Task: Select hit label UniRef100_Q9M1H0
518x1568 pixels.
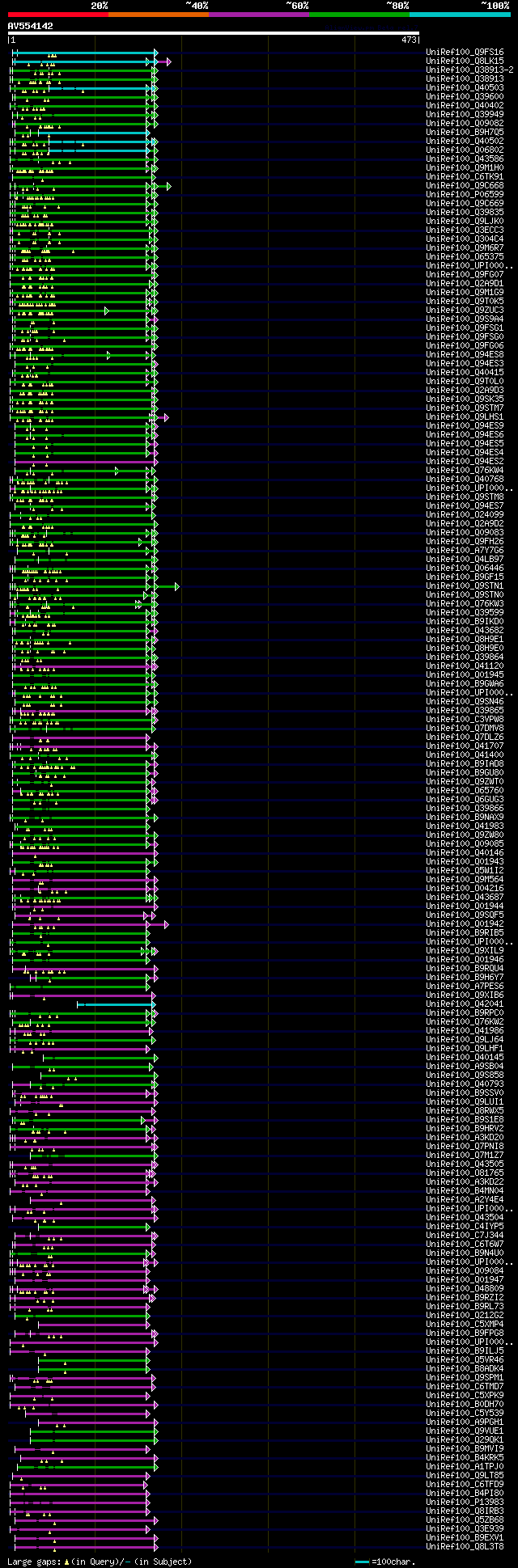Action: point(465,167)
